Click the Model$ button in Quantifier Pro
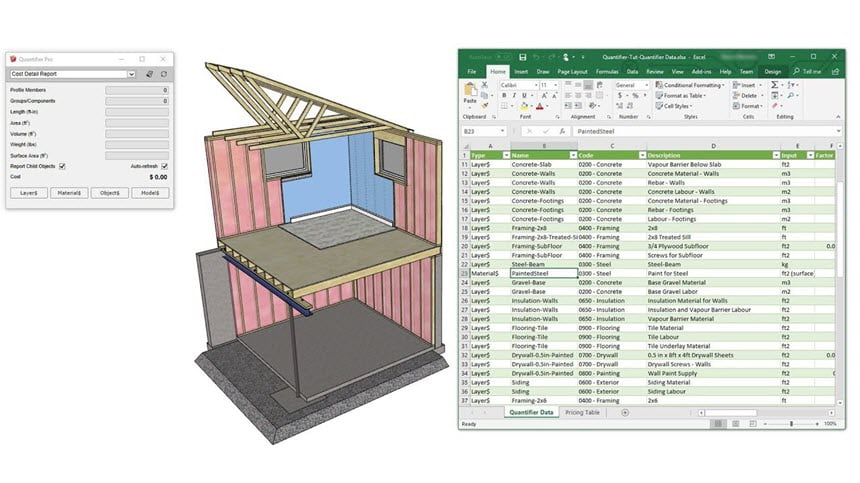Image resolution: width=860 pixels, height=483 pixels. point(150,193)
